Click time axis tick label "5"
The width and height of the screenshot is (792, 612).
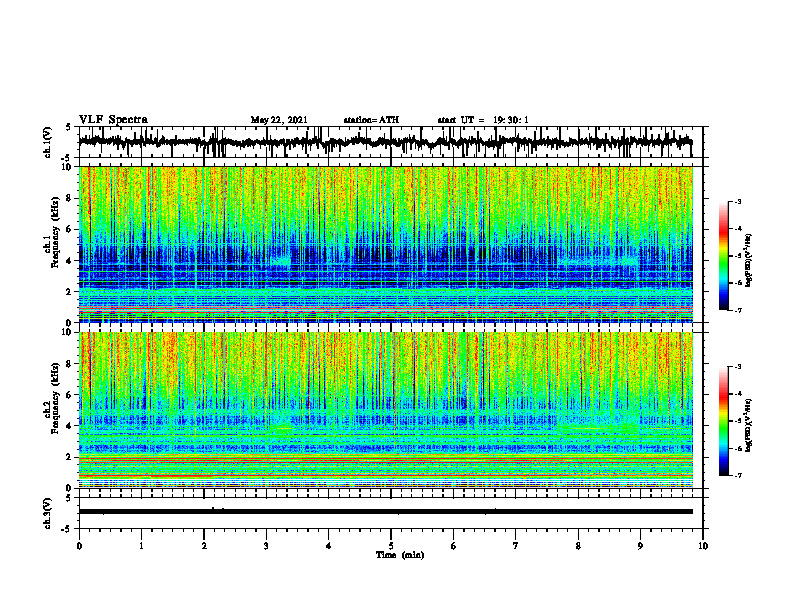coord(391,546)
